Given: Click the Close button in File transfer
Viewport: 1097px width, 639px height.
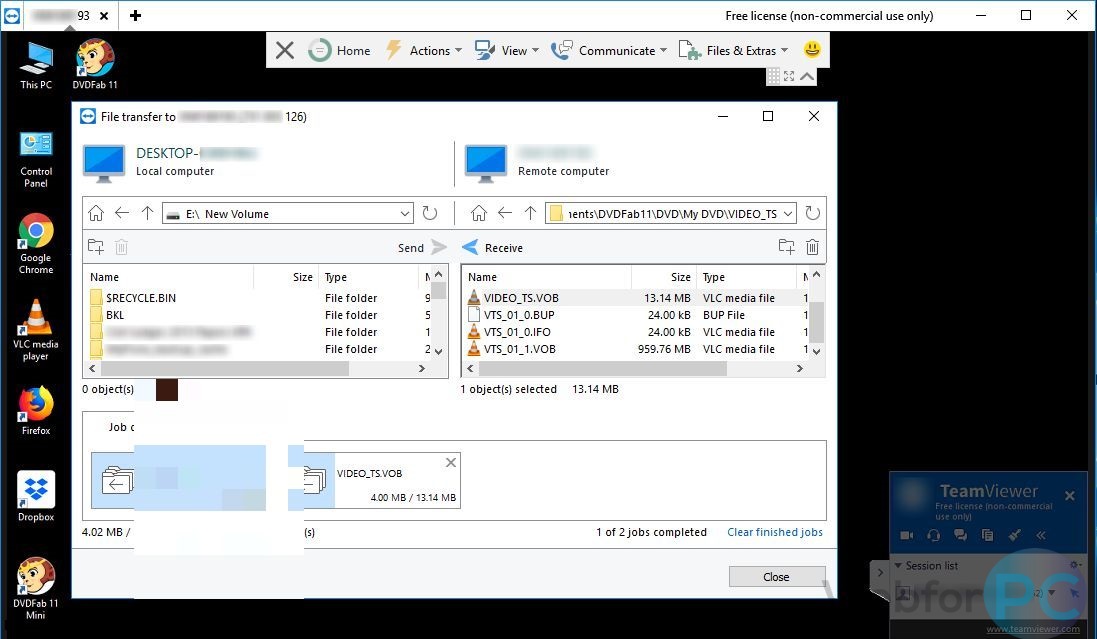Looking at the screenshot, I should click(777, 577).
